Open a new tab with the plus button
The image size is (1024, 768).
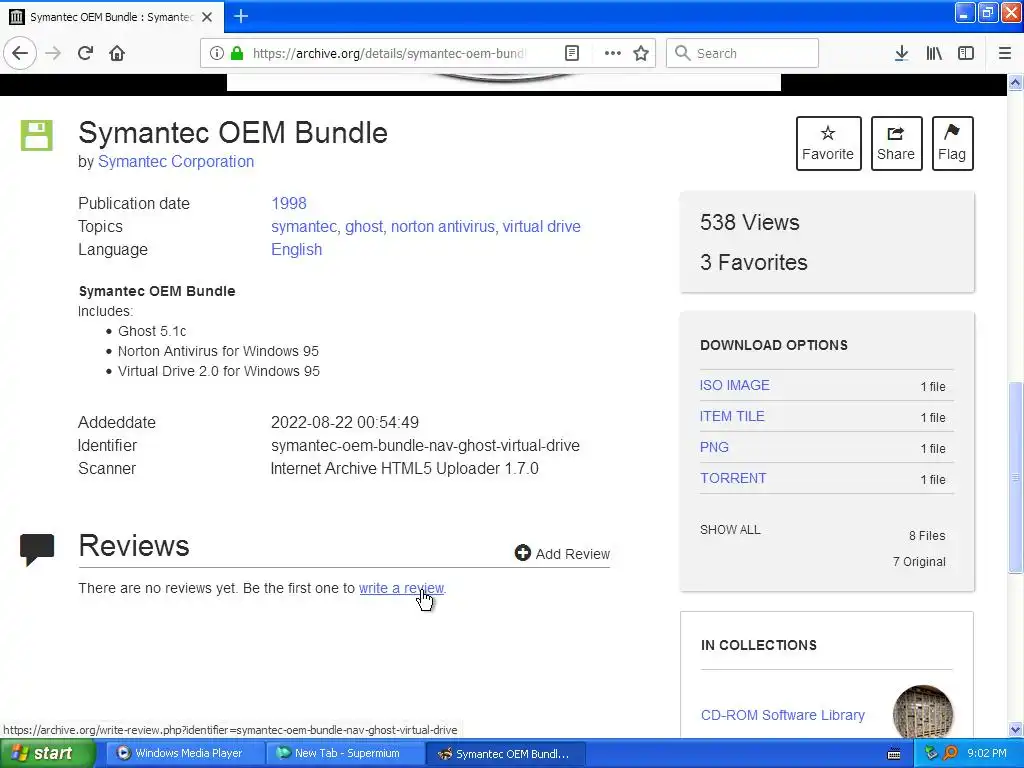pos(241,16)
